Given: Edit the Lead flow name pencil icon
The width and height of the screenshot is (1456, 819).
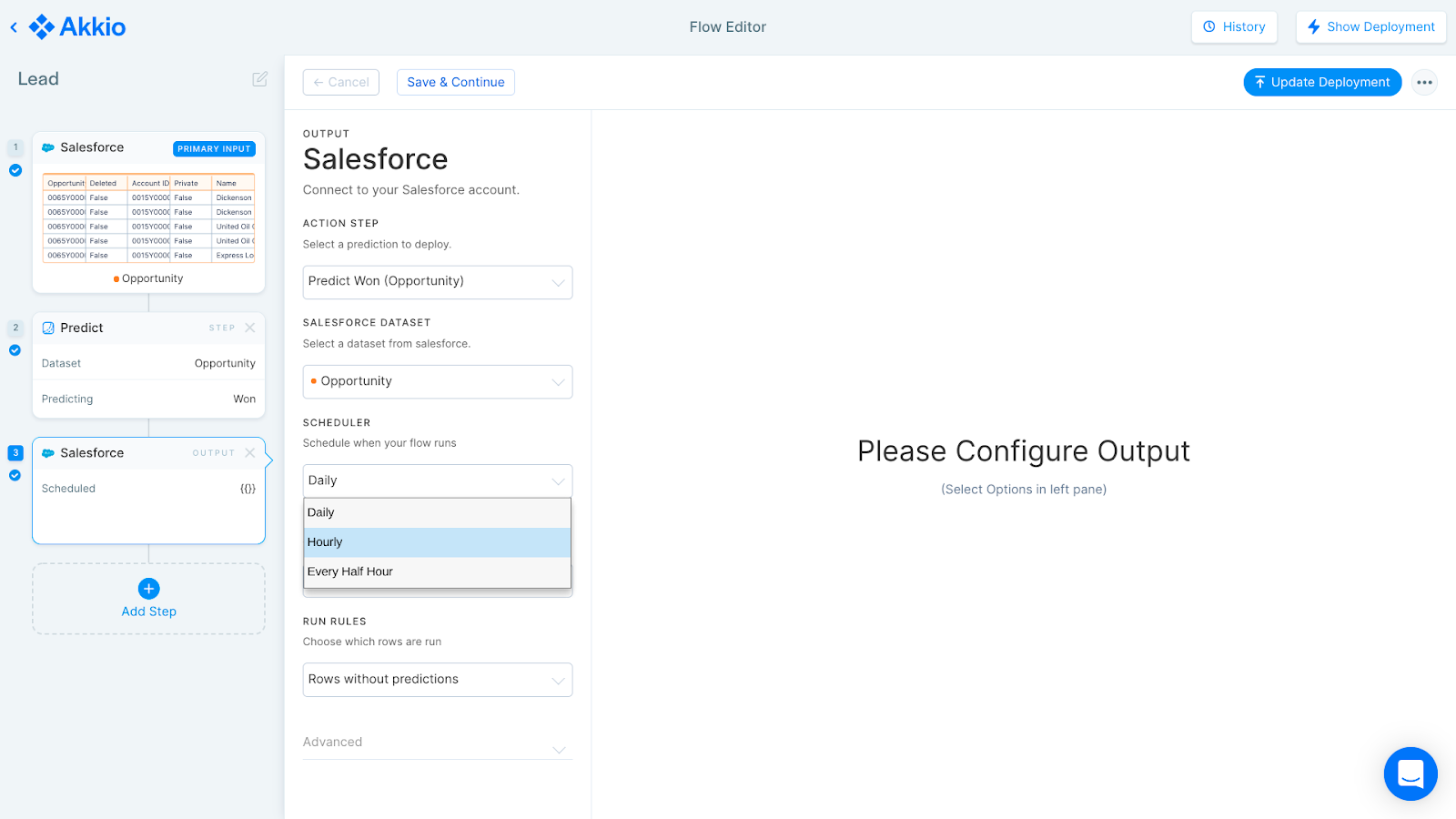Looking at the screenshot, I should (260, 79).
